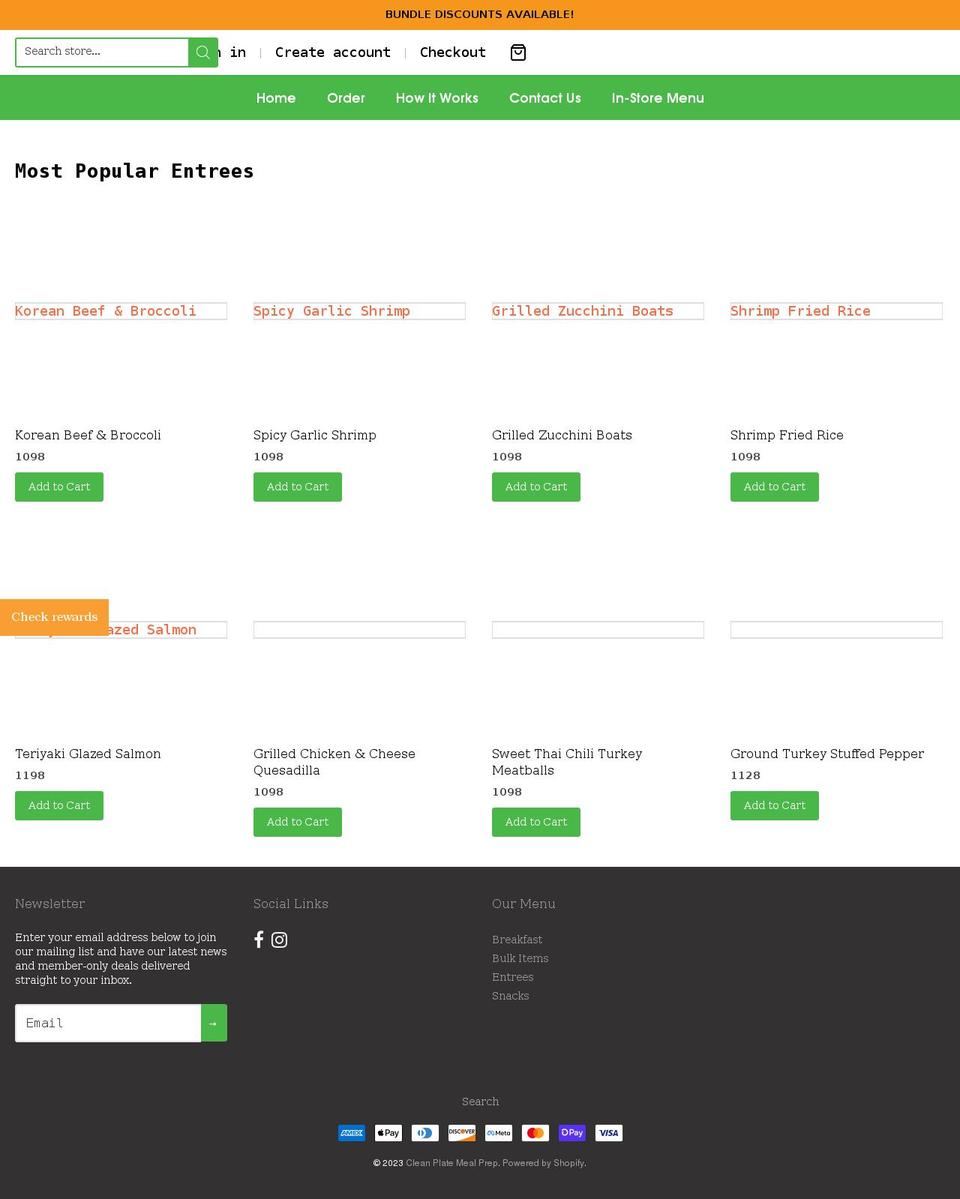Open the In-Store Menu item

pyautogui.click(x=658, y=98)
